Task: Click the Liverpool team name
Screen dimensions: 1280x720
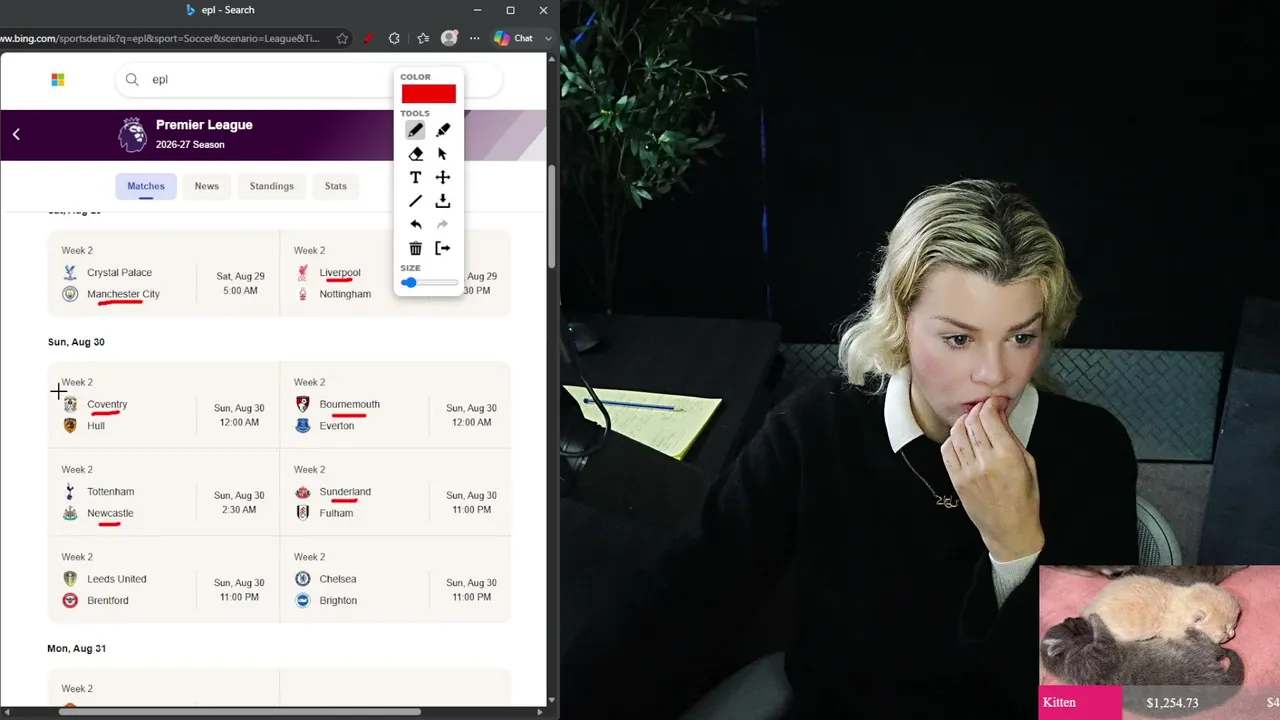Action: [x=340, y=272]
